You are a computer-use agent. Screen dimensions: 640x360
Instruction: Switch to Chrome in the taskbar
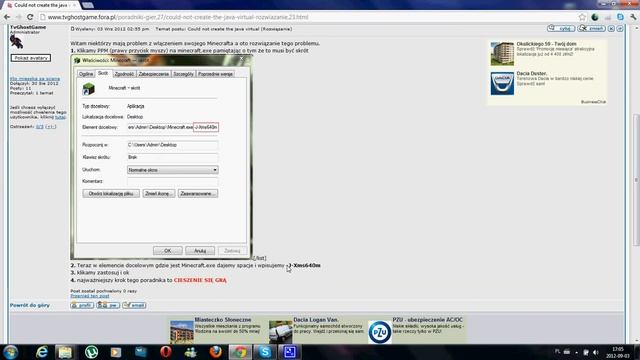click(x=240, y=352)
